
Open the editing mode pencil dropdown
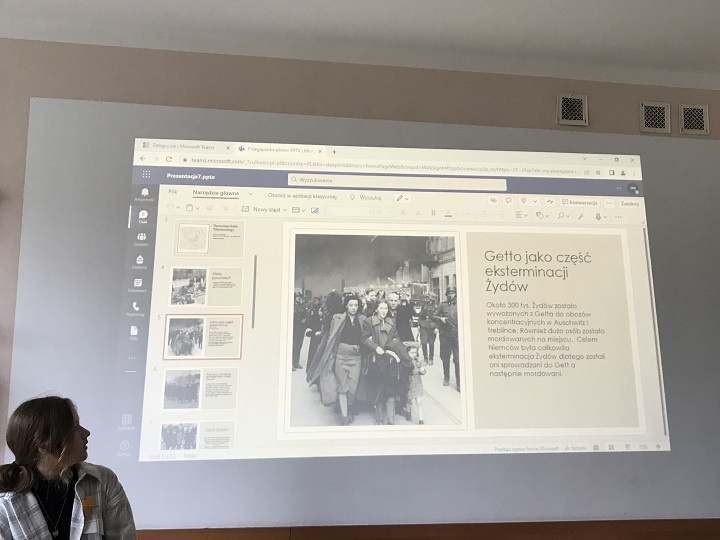tap(403, 198)
